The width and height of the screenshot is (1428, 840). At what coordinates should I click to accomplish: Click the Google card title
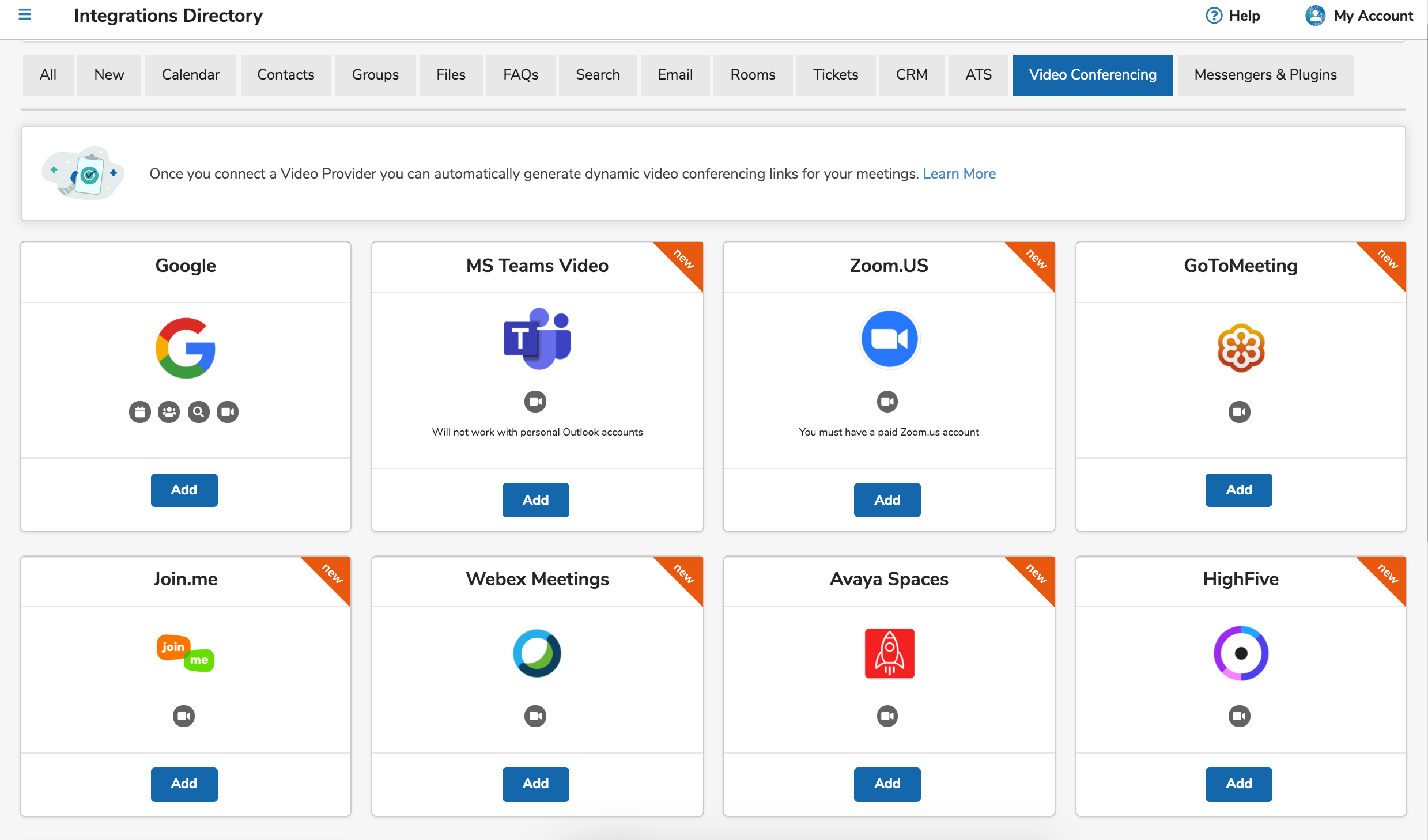186,266
